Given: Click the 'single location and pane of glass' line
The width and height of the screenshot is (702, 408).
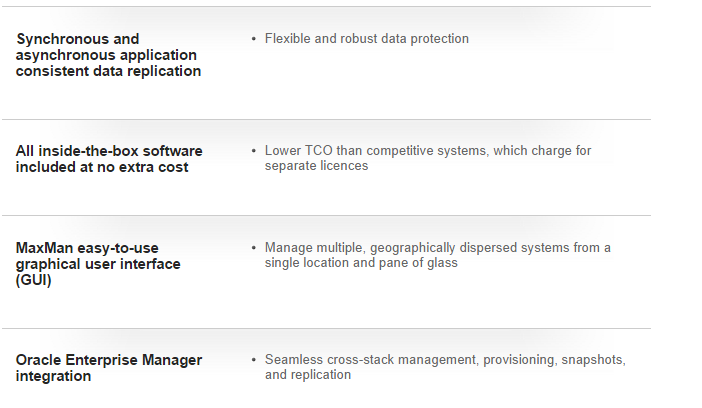Looking at the screenshot, I should 361,262.
